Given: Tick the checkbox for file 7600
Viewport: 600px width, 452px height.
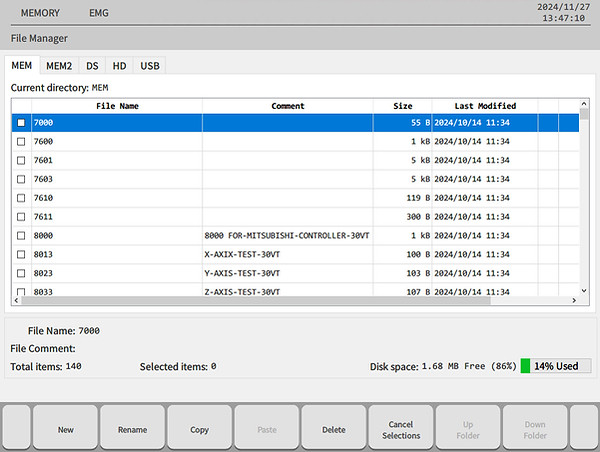Looking at the screenshot, I should (x=21, y=142).
